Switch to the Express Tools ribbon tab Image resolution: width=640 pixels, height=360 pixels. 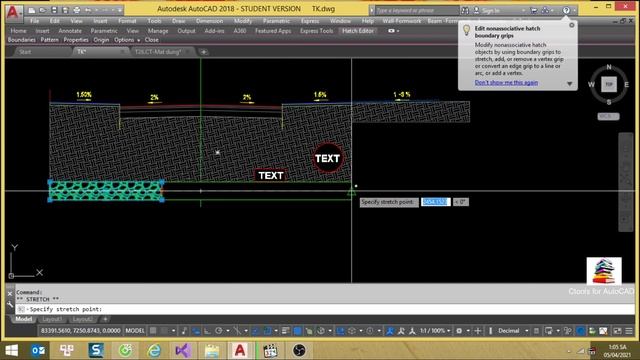[x=316, y=31]
